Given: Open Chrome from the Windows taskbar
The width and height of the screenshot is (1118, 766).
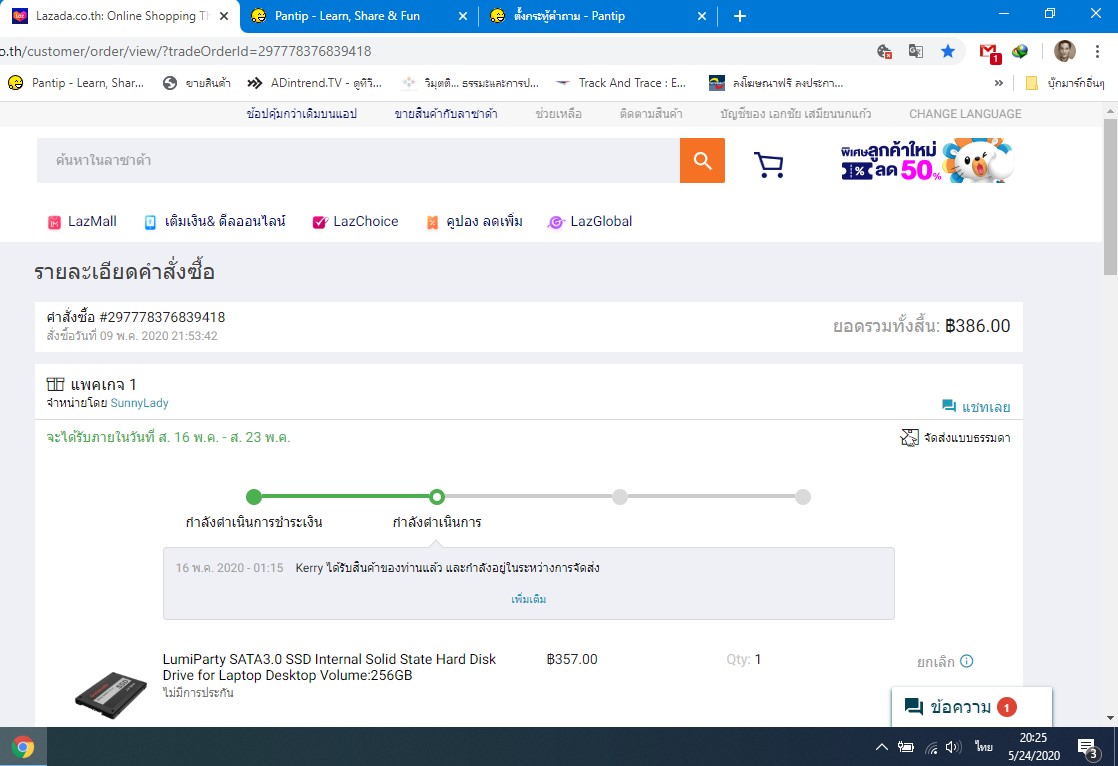Looking at the screenshot, I should (x=23, y=747).
